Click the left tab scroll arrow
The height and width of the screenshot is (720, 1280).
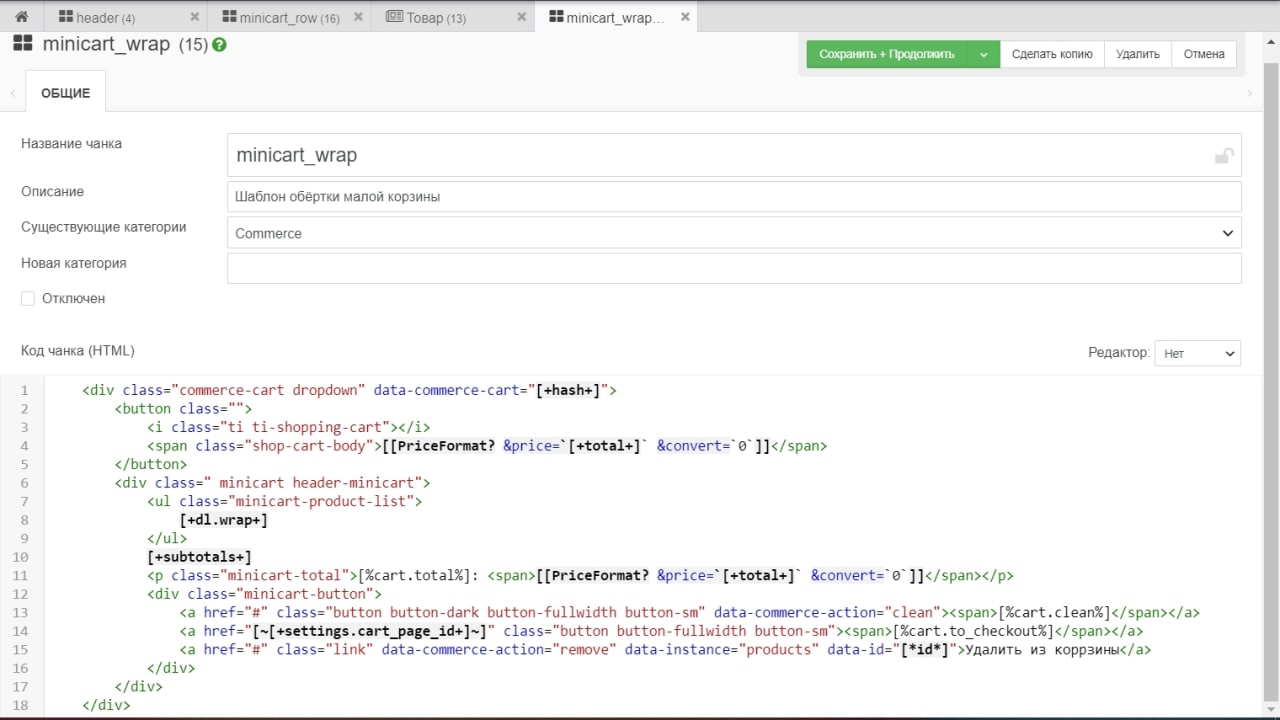pyautogui.click(x=12, y=93)
